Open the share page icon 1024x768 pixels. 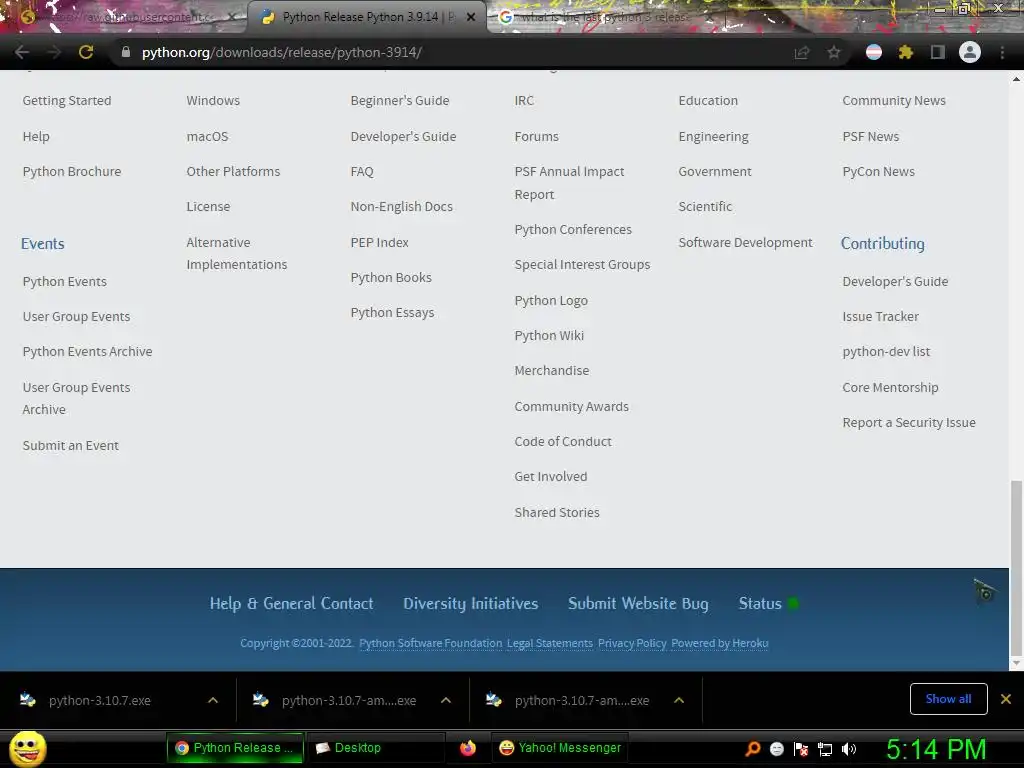click(801, 53)
